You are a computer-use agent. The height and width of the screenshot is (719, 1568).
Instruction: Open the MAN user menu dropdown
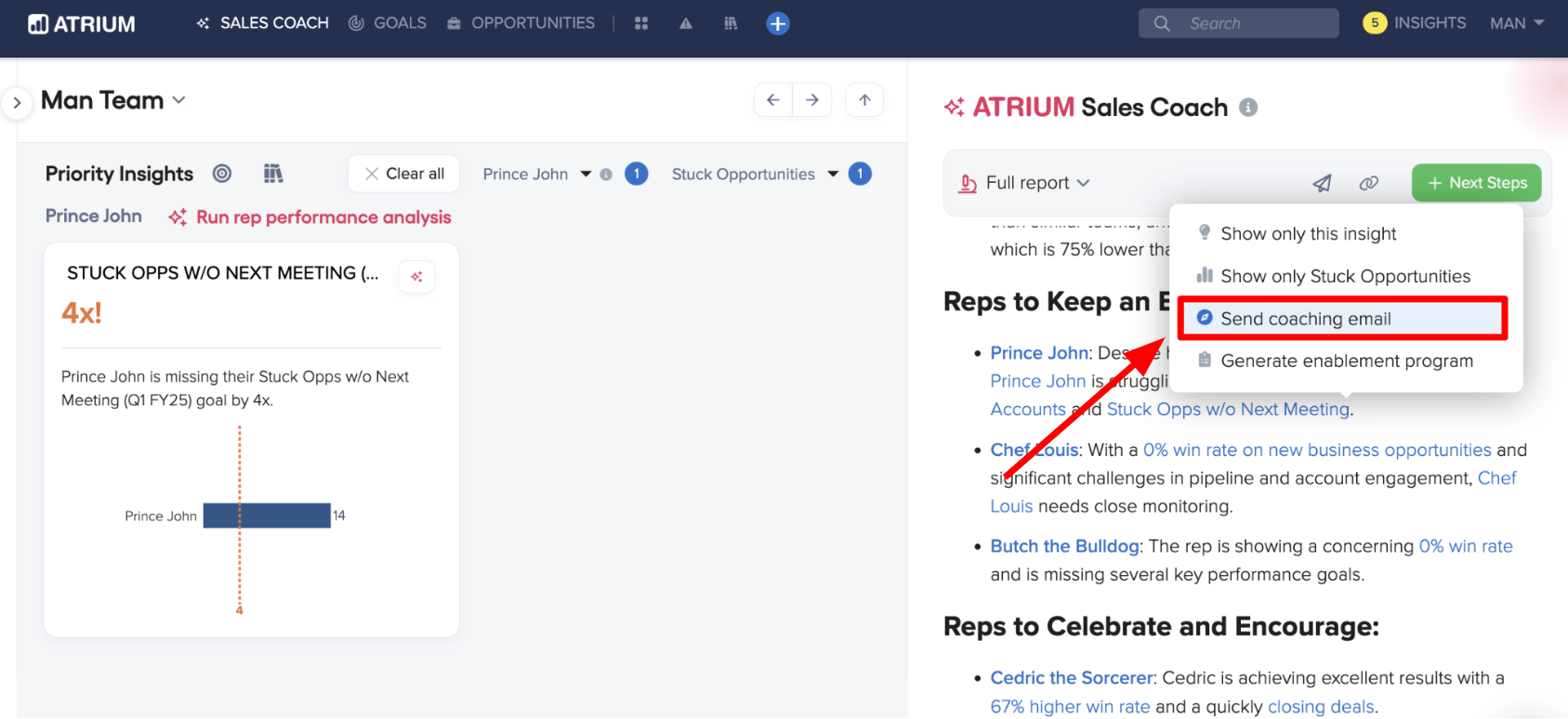(1517, 23)
